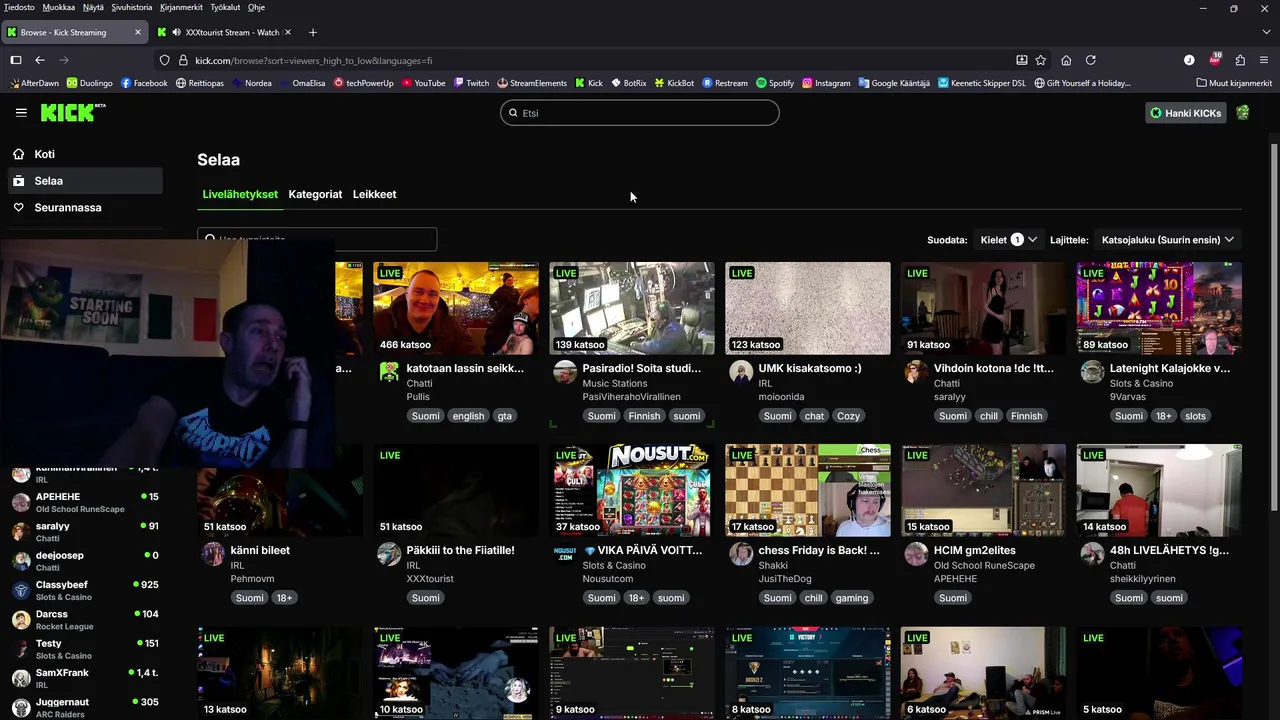Open Duolingo bookmark

(90, 83)
